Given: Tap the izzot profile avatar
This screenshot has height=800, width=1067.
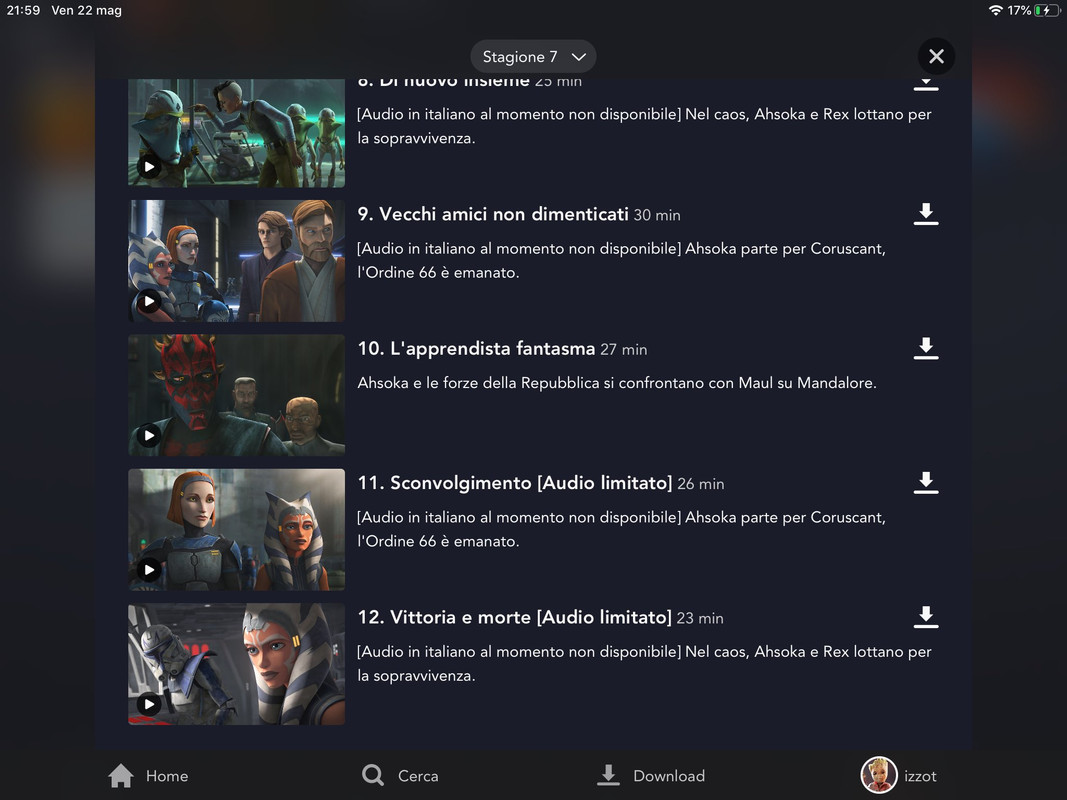Looking at the screenshot, I should tap(879, 776).
